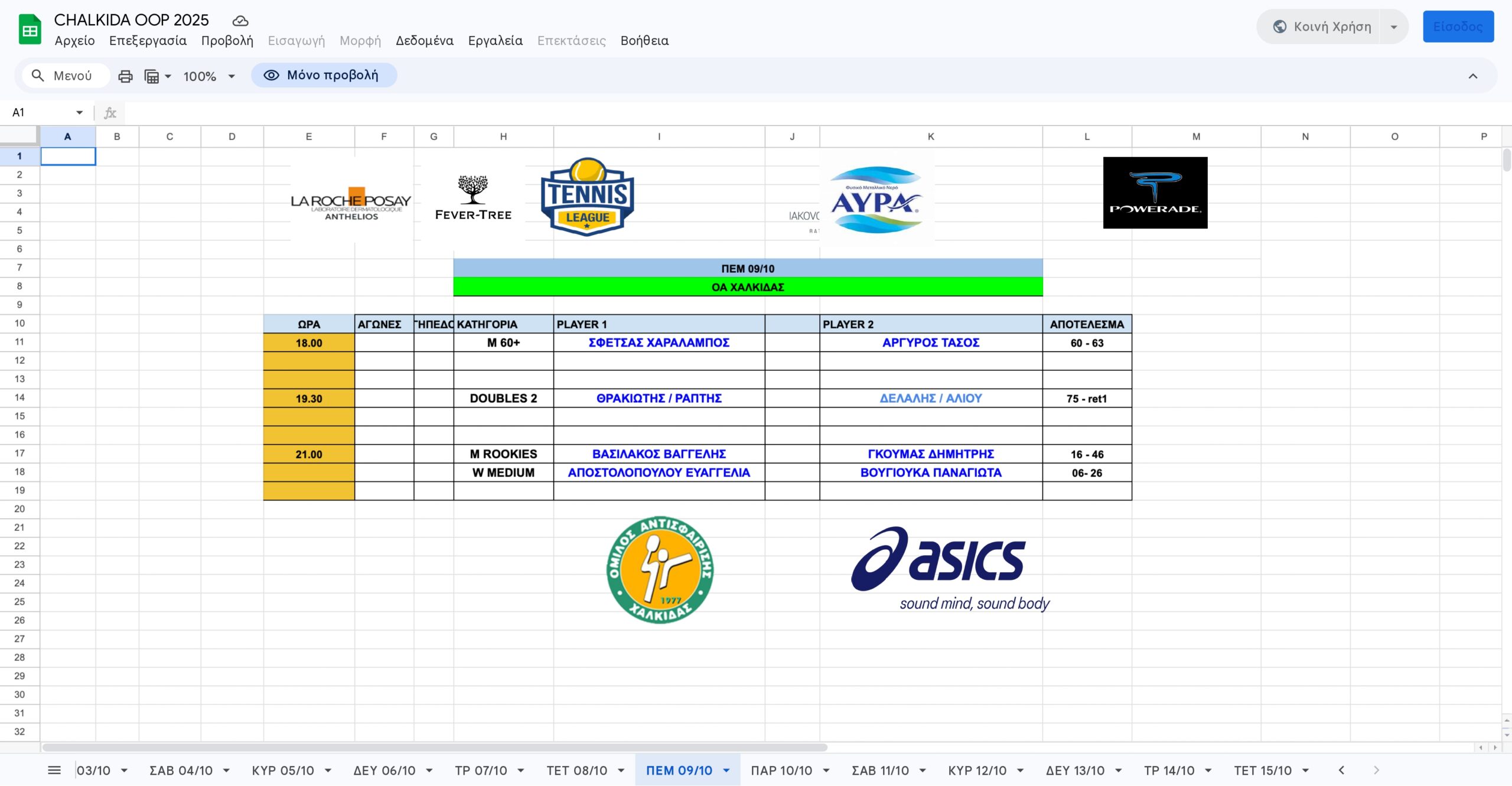Click the share button (Κοινή Χρήση)

1322,27
